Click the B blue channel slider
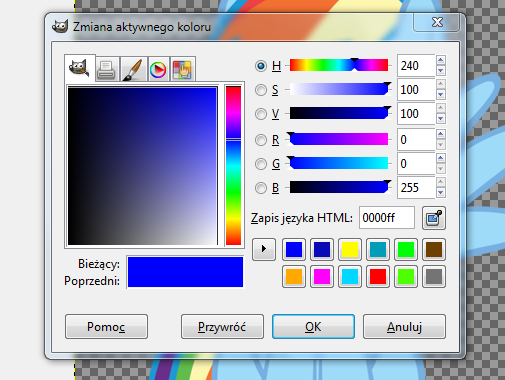Image resolution: width=505 pixels, height=380 pixels. point(339,187)
